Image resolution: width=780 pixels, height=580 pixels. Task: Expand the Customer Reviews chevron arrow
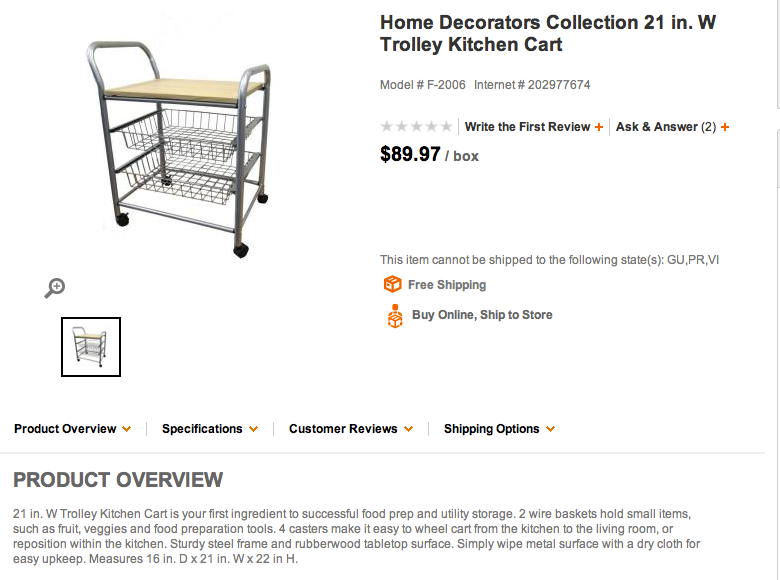(x=408, y=429)
